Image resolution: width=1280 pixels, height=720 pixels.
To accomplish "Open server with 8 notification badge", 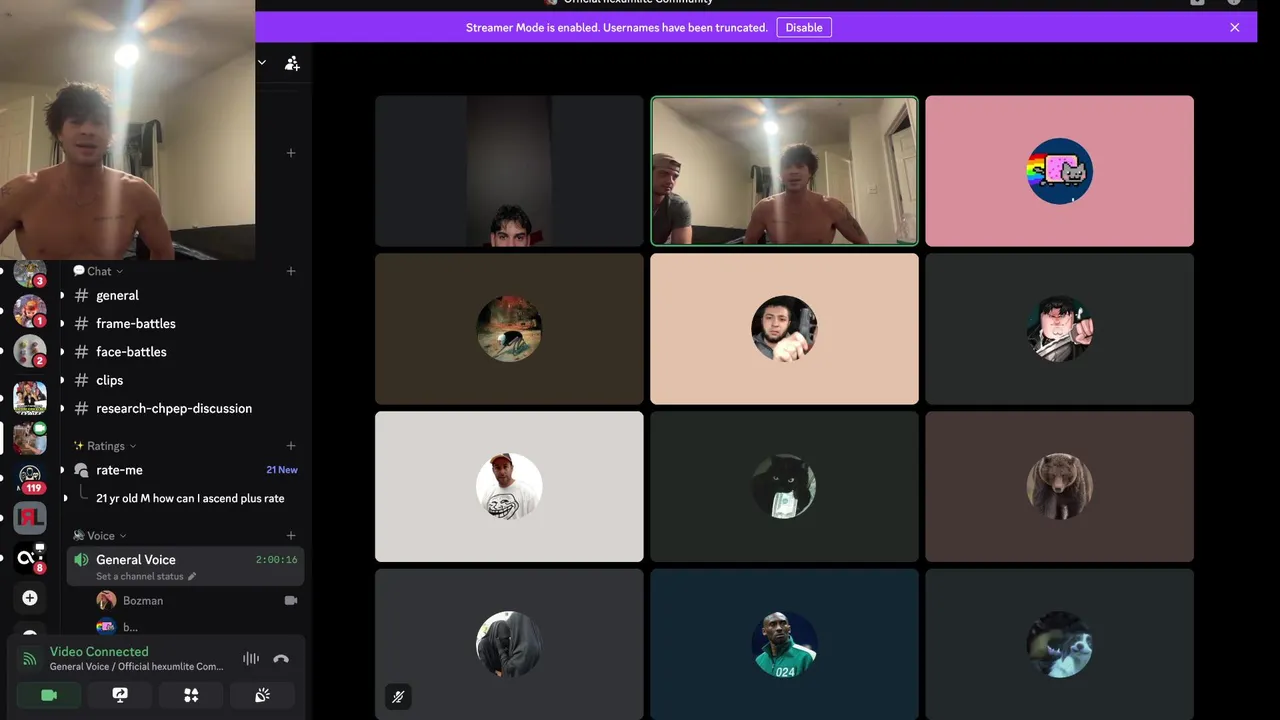I will [x=29, y=558].
